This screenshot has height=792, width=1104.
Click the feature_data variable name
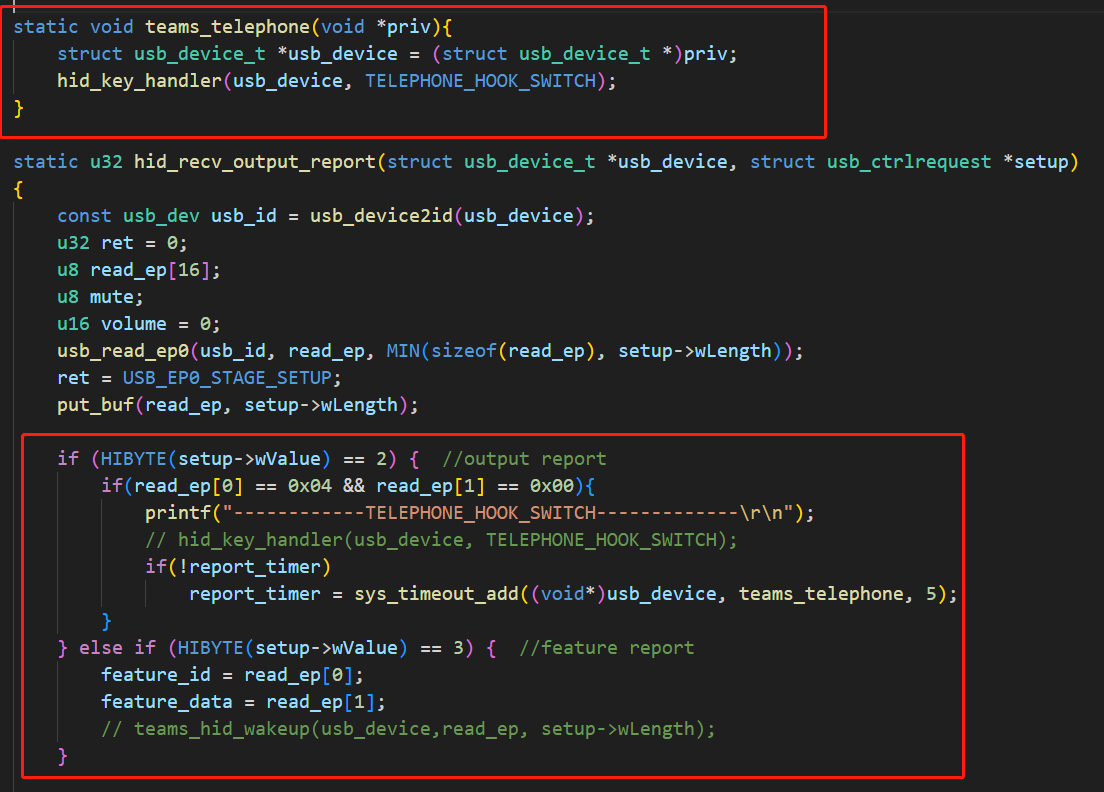point(167,703)
